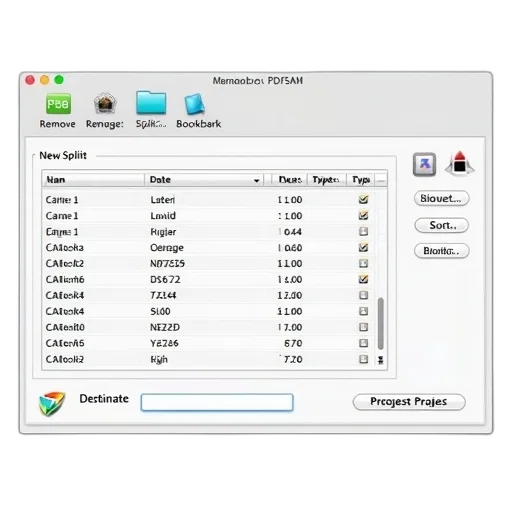Viewport: 512px width, 512px height.
Task: Click the Siouet... button
Action: tap(442, 198)
